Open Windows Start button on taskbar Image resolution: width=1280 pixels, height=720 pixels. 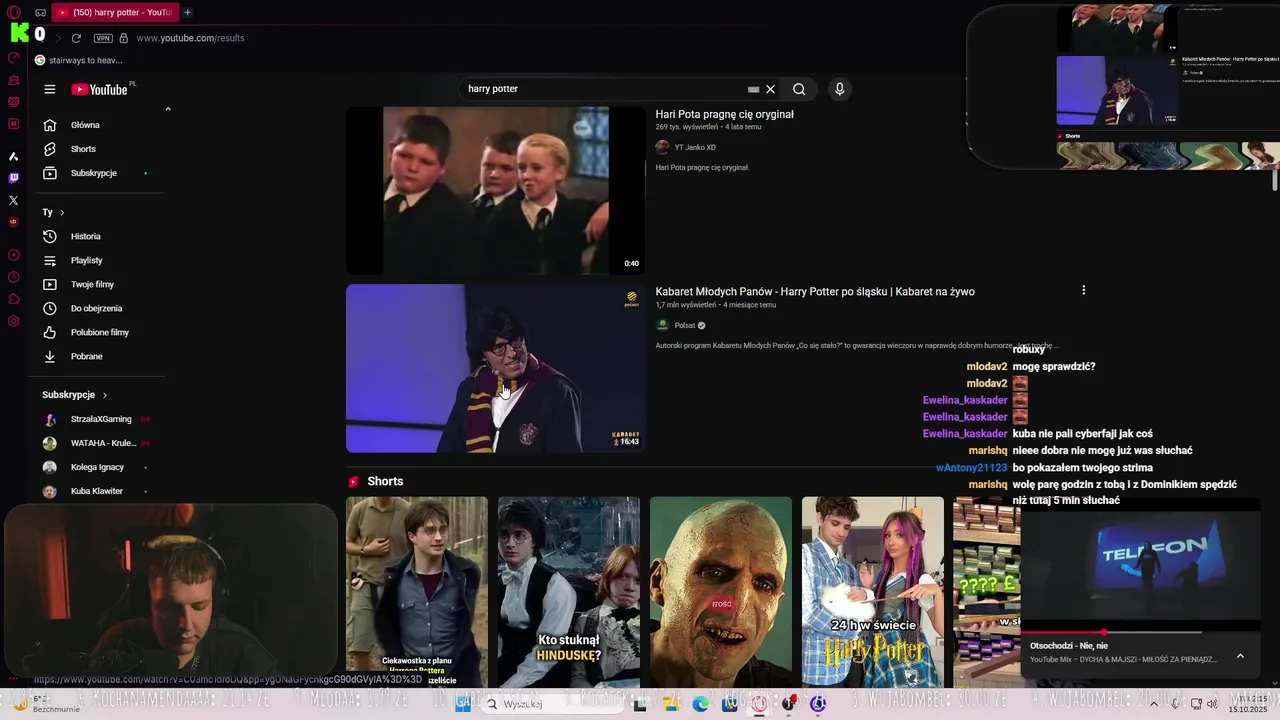[464, 704]
